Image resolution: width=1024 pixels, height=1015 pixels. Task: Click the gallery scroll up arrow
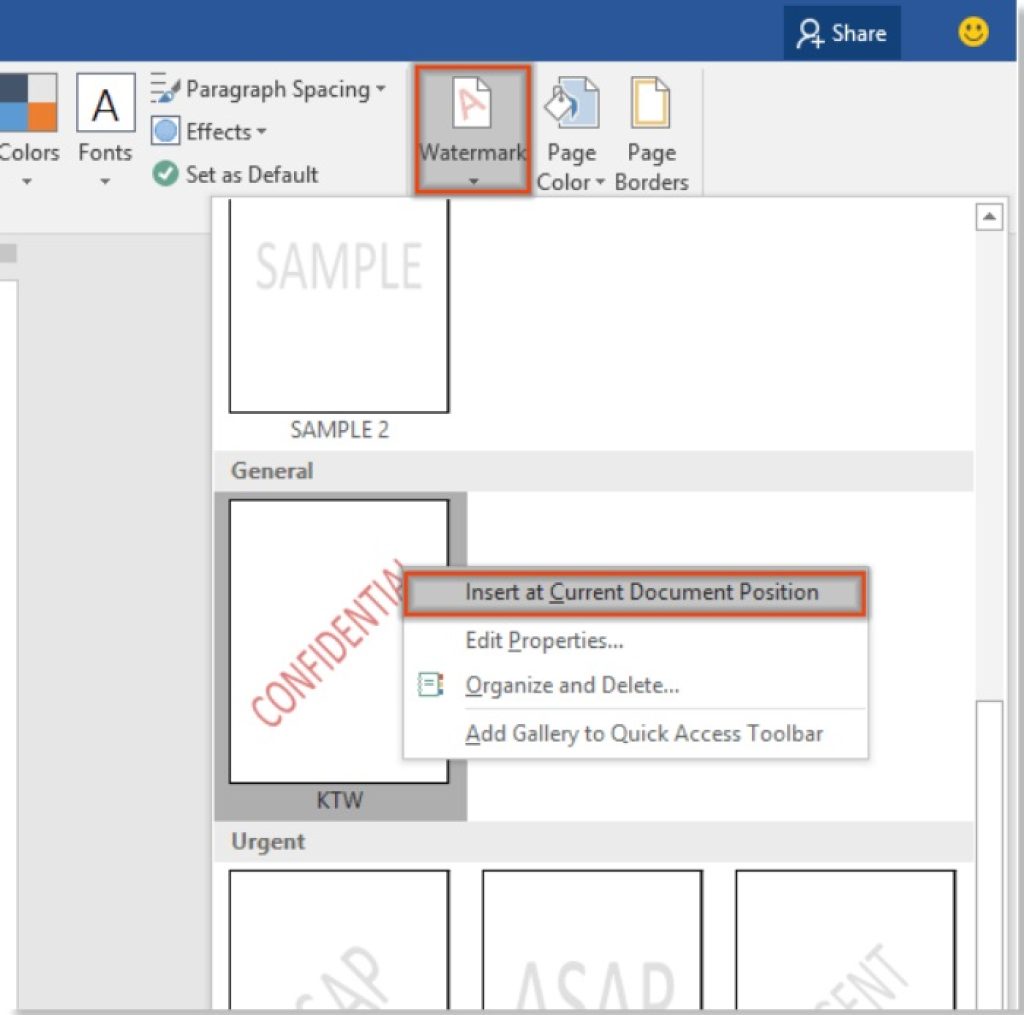[x=989, y=217]
